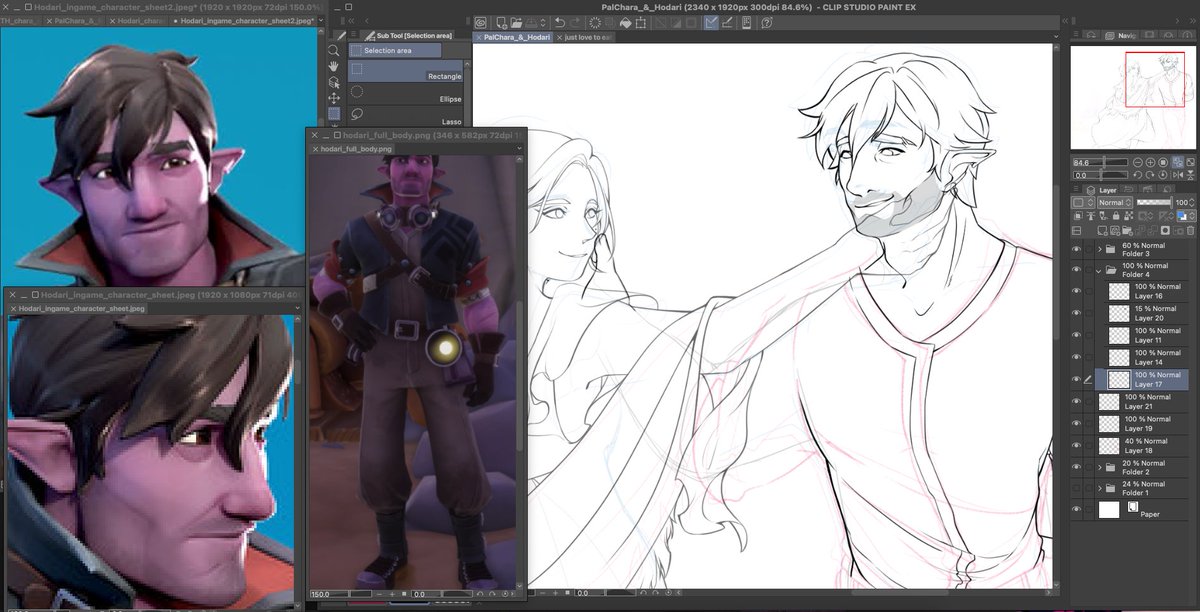
Task: Hide Layer 21 via eye icon
Action: point(1077,401)
